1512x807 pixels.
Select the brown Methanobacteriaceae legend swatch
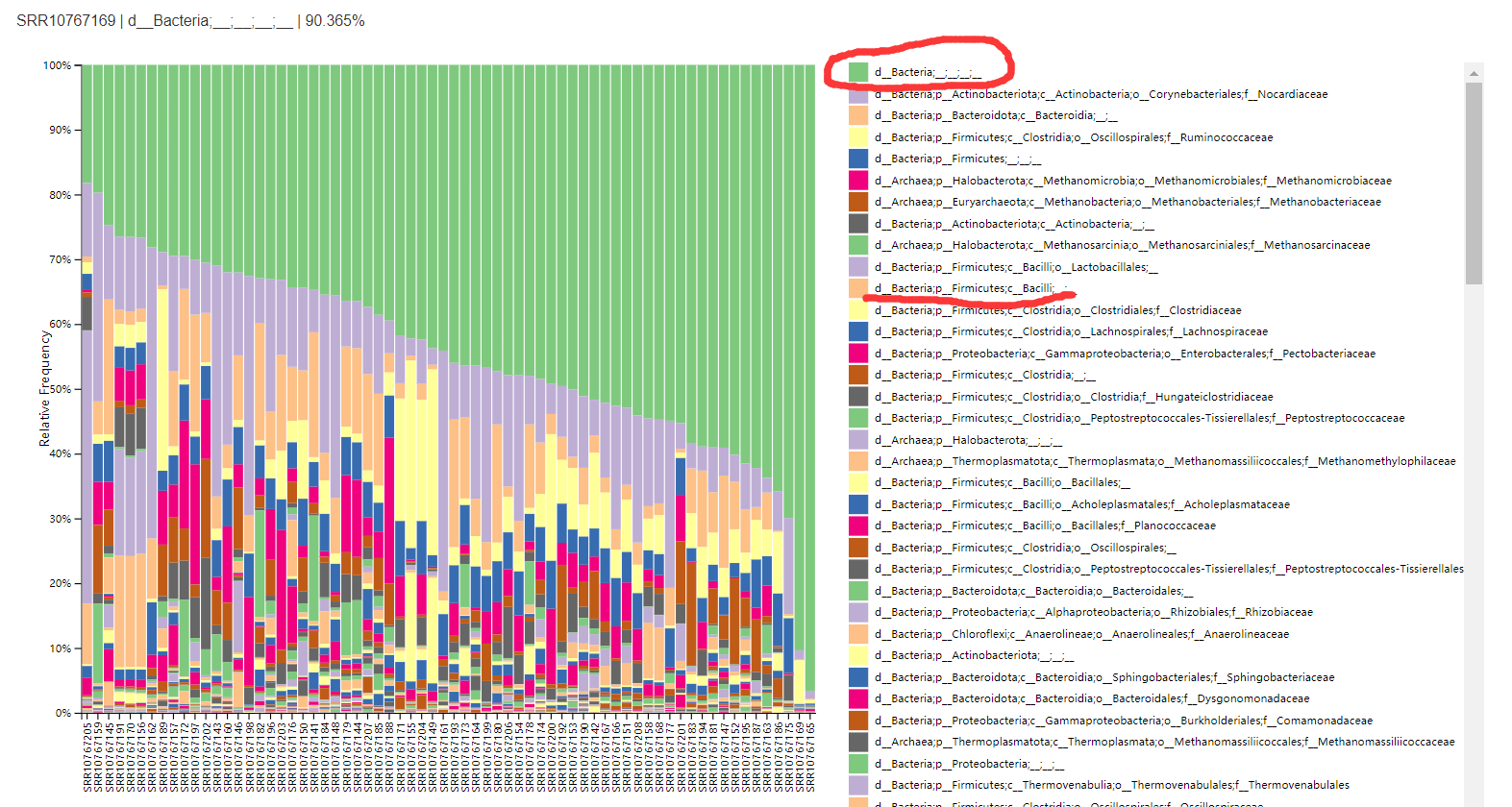point(858,202)
